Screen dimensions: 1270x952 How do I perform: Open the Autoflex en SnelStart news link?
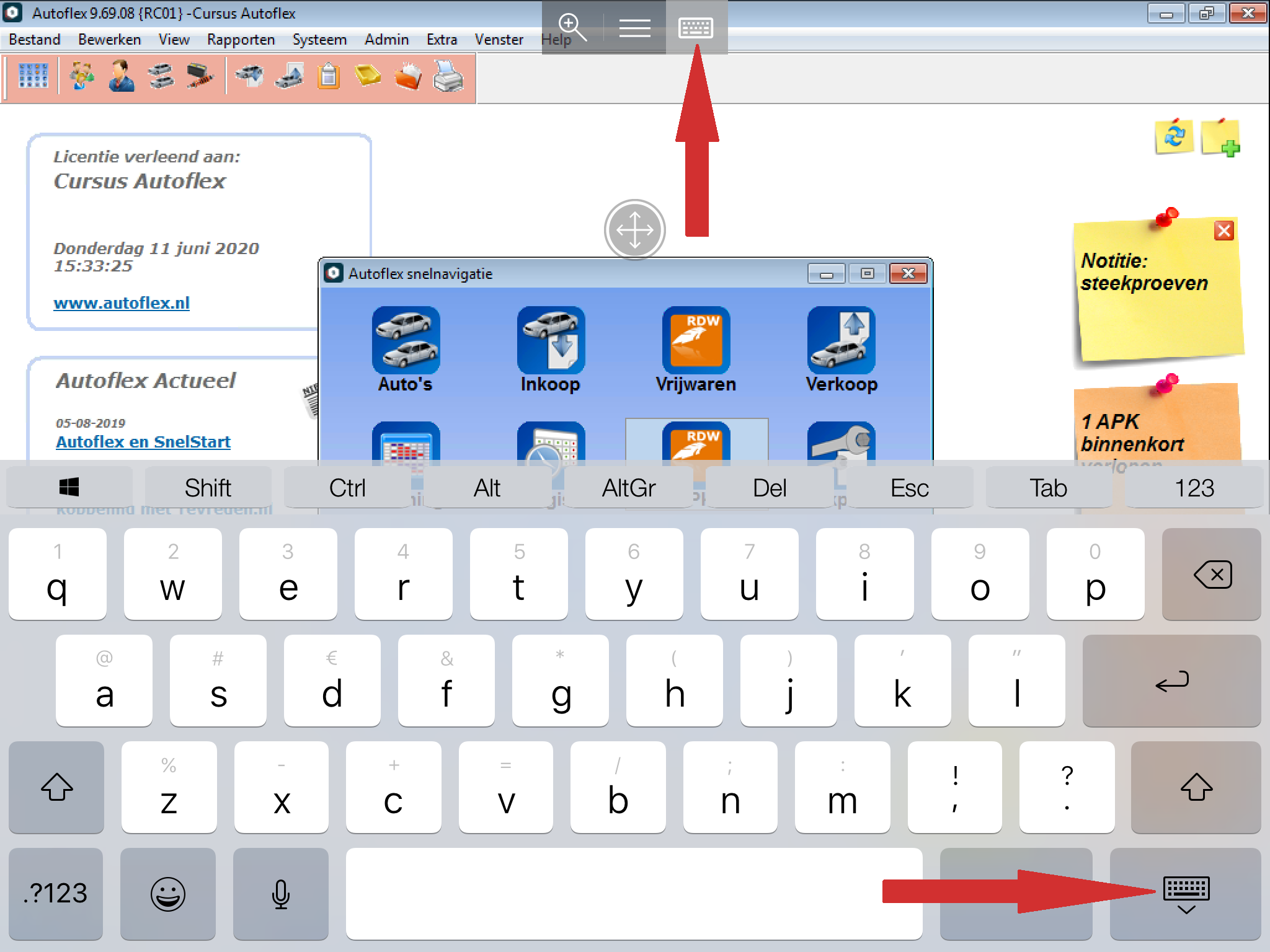pyautogui.click(x=143, y=441)
